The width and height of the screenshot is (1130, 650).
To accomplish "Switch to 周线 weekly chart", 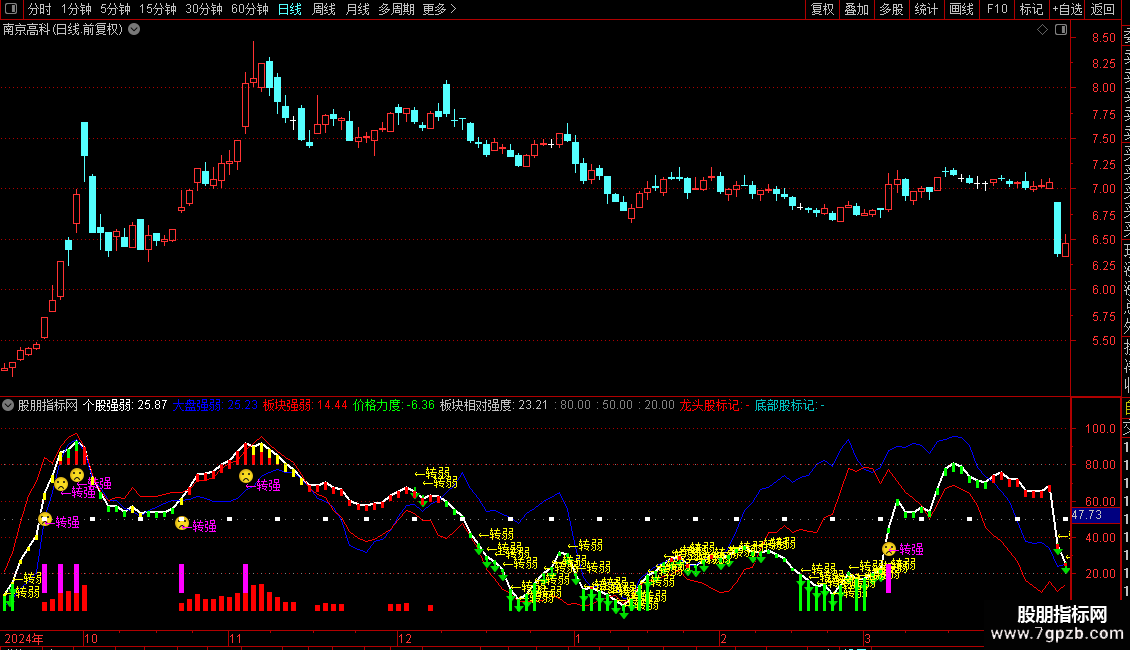I will point(324,9).
